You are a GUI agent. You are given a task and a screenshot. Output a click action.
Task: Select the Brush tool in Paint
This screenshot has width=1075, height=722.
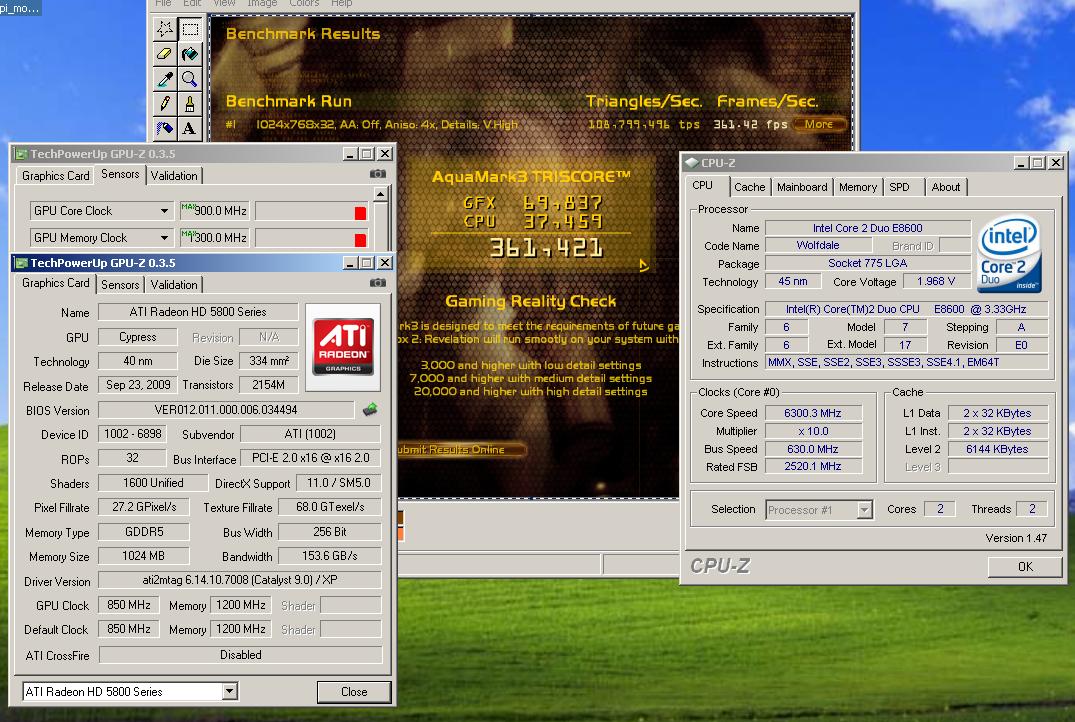pos(190,104)
